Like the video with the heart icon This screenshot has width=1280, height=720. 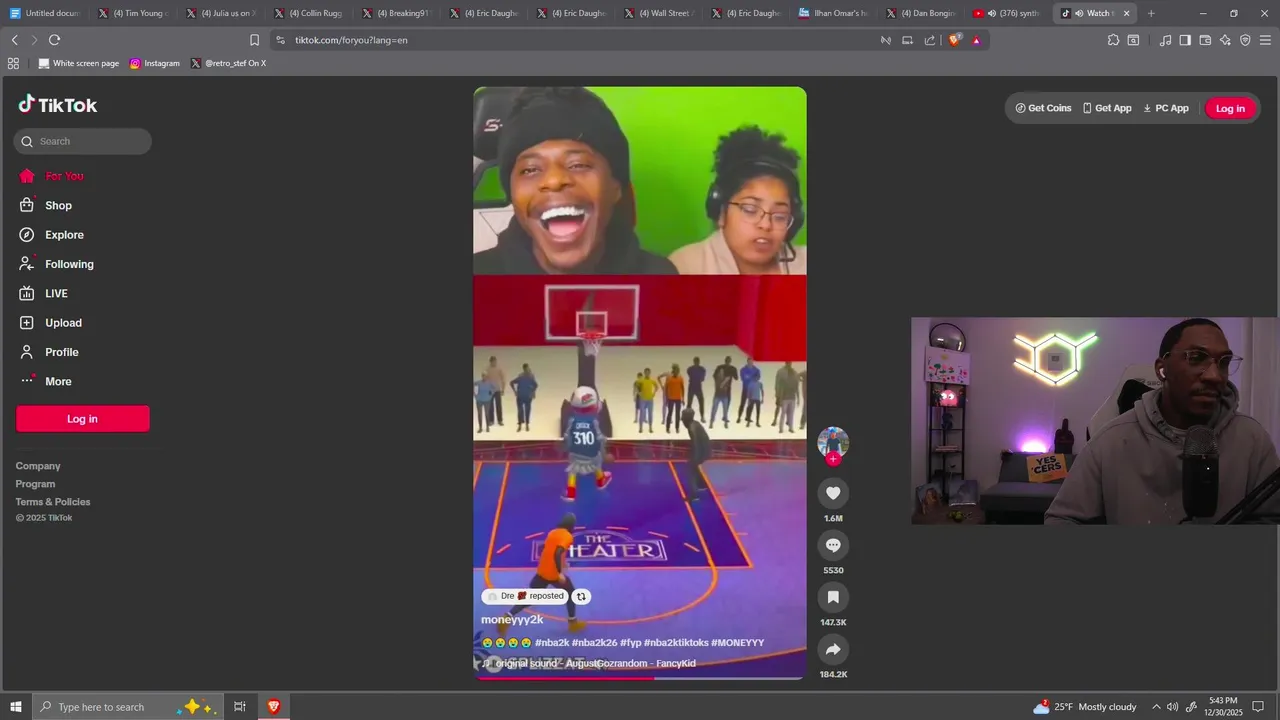point(833,493)
